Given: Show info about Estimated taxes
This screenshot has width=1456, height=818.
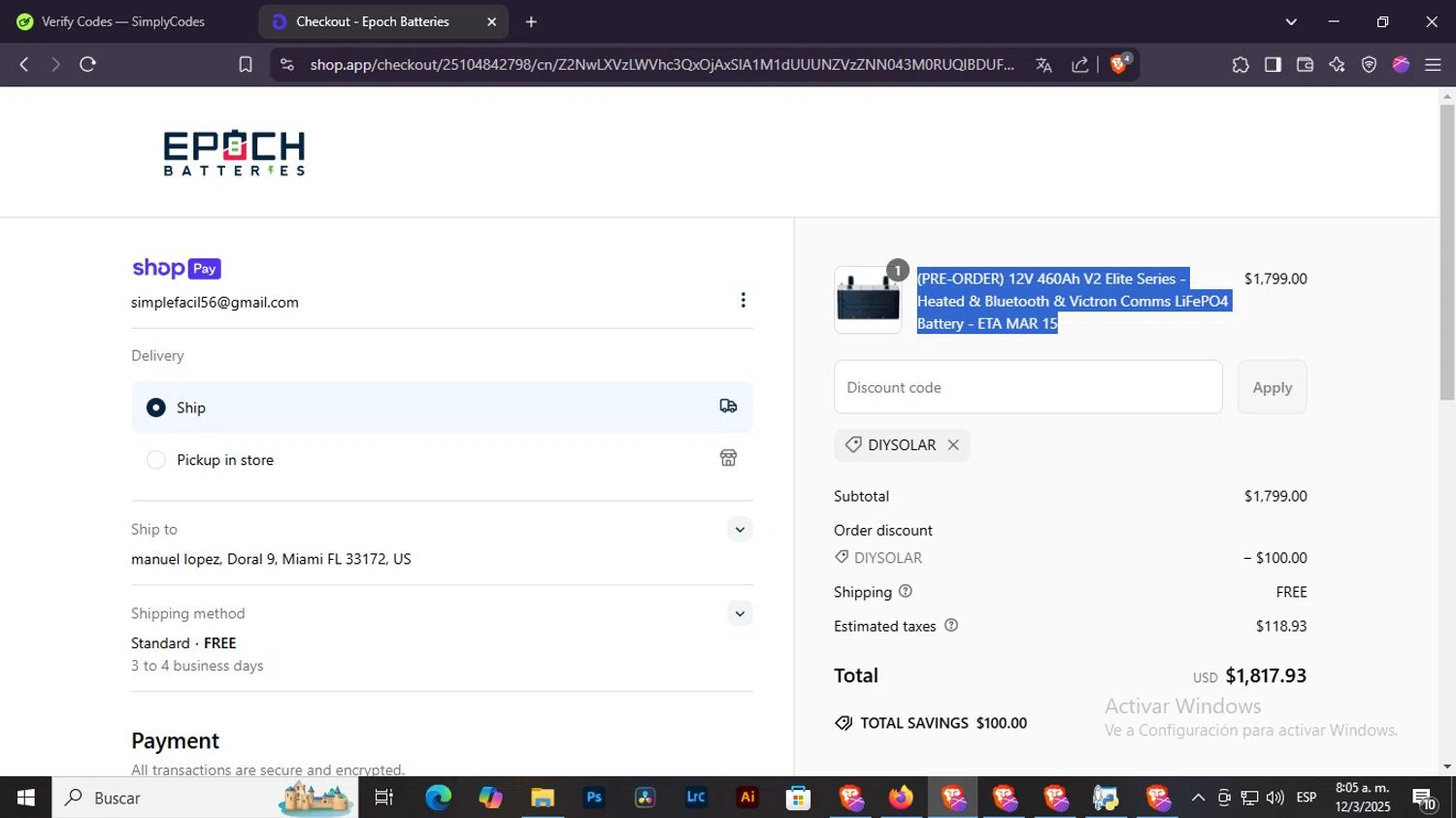Looking at the screenshot, I should tap(951, 626).
